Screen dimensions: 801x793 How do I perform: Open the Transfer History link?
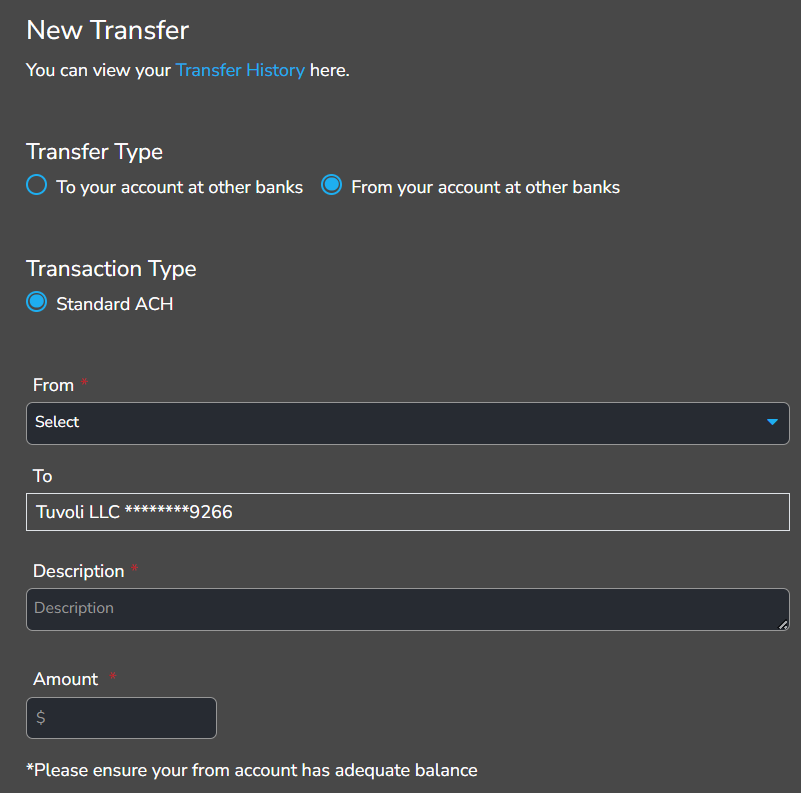[x=240, y=70]
